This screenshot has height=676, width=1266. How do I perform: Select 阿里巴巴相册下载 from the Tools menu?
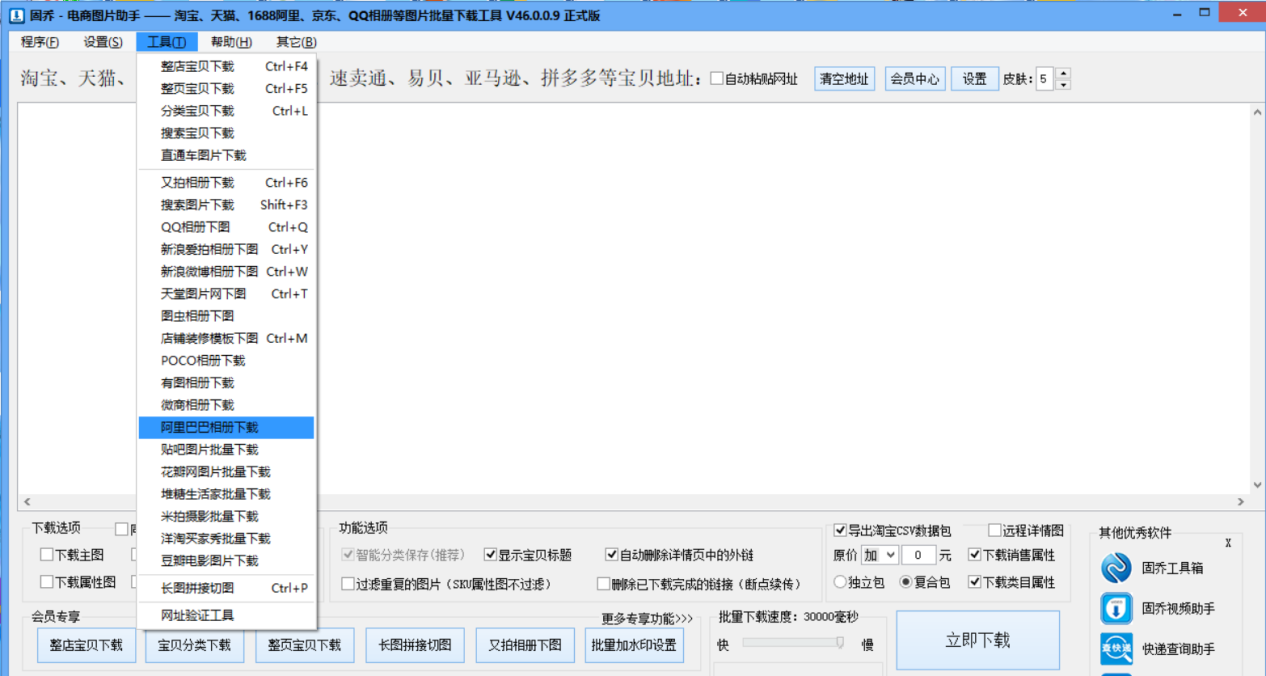tap(210, 426)
